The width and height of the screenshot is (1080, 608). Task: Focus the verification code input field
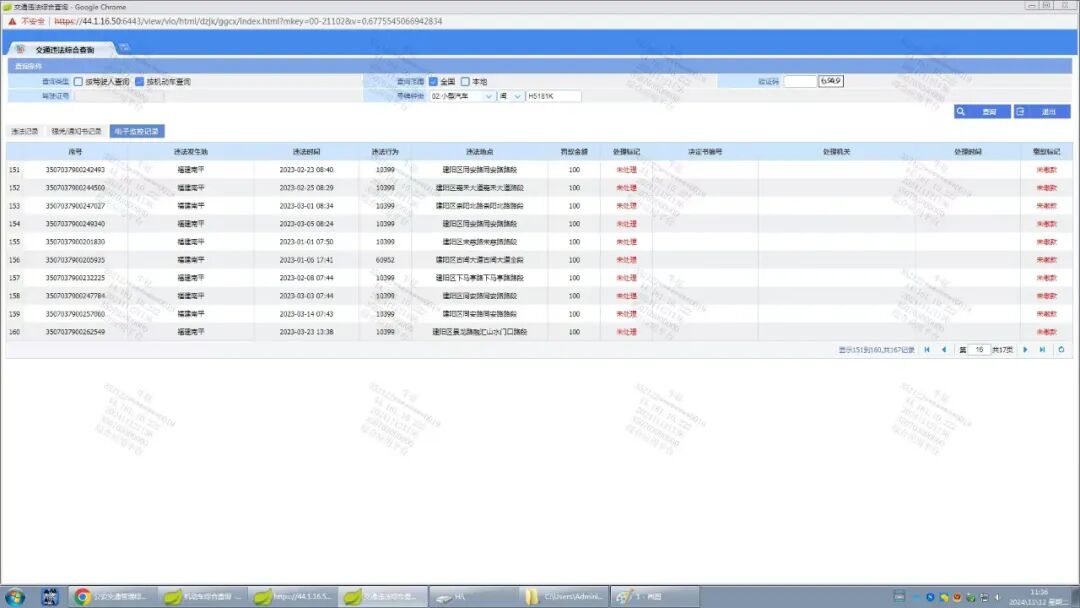pos(800,81)
